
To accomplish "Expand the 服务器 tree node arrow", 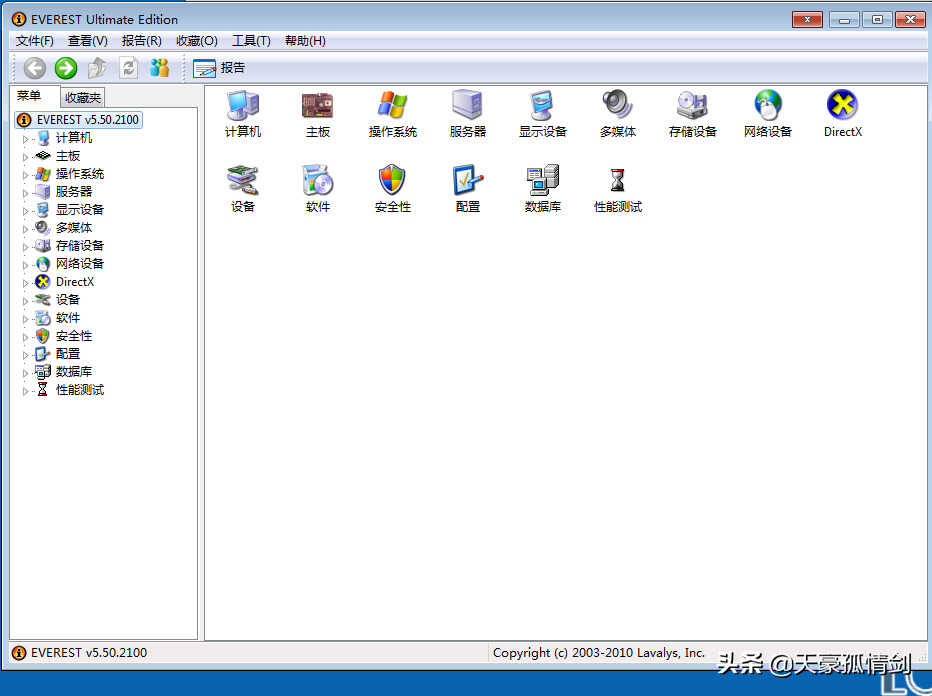I will (x=25, y=193).
